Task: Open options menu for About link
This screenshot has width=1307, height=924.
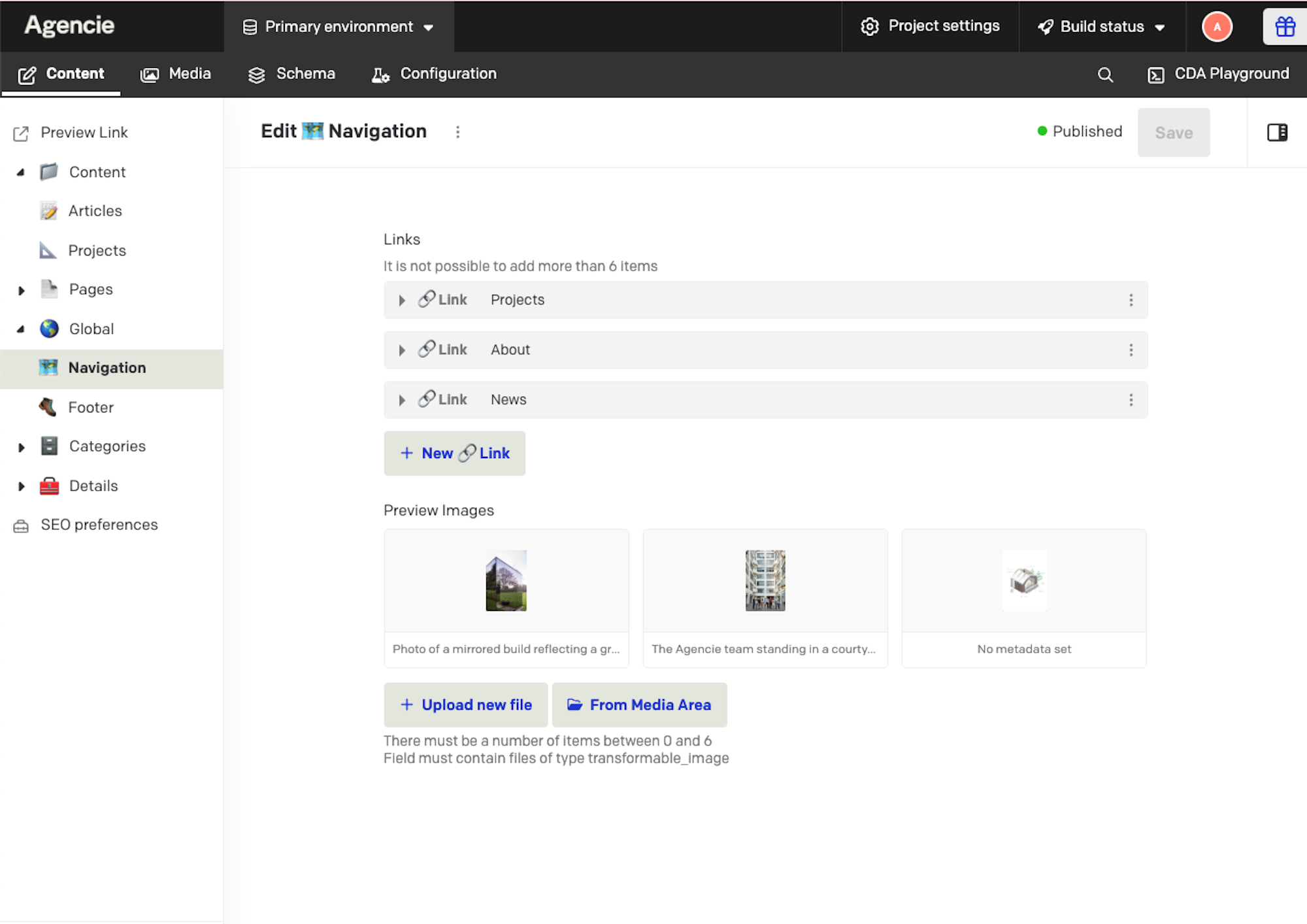Action: point(1131,350)
